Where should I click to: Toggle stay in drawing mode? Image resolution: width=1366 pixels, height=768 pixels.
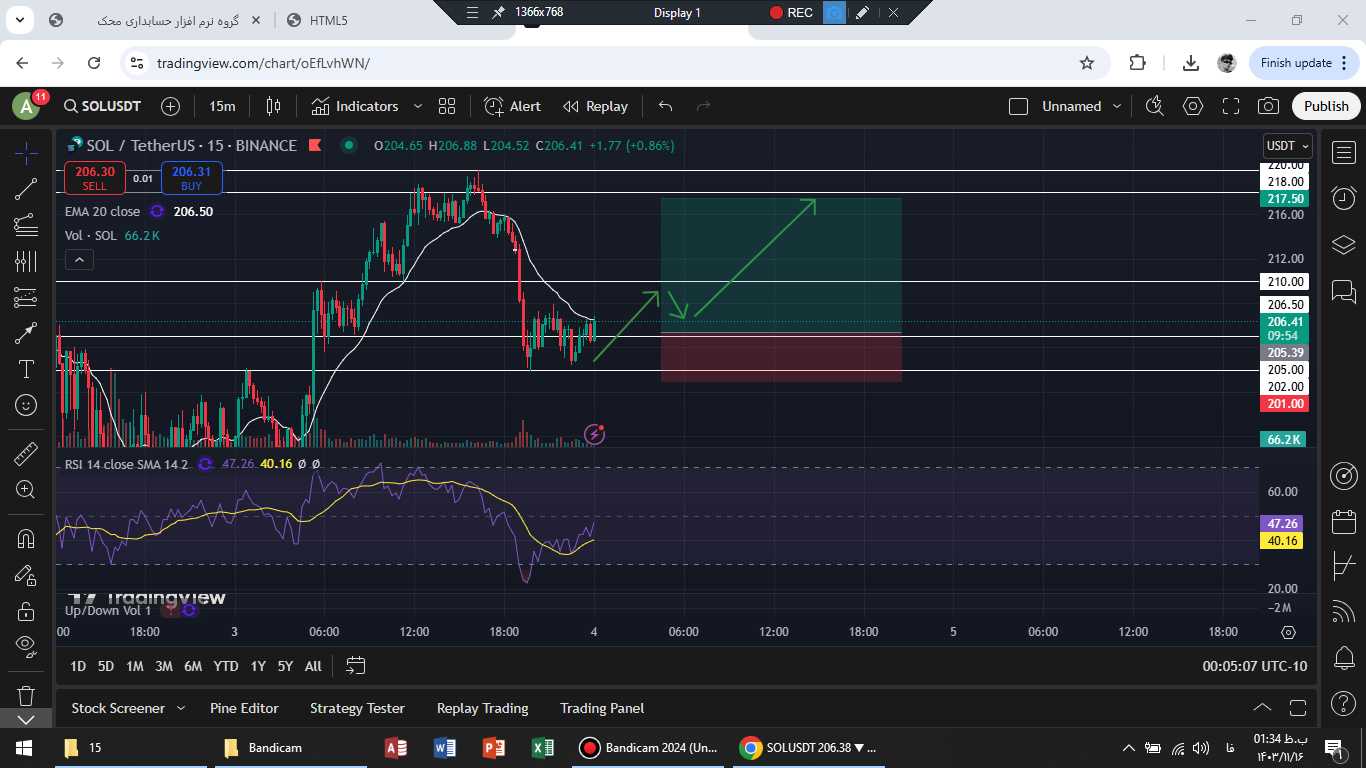(26, 575)
